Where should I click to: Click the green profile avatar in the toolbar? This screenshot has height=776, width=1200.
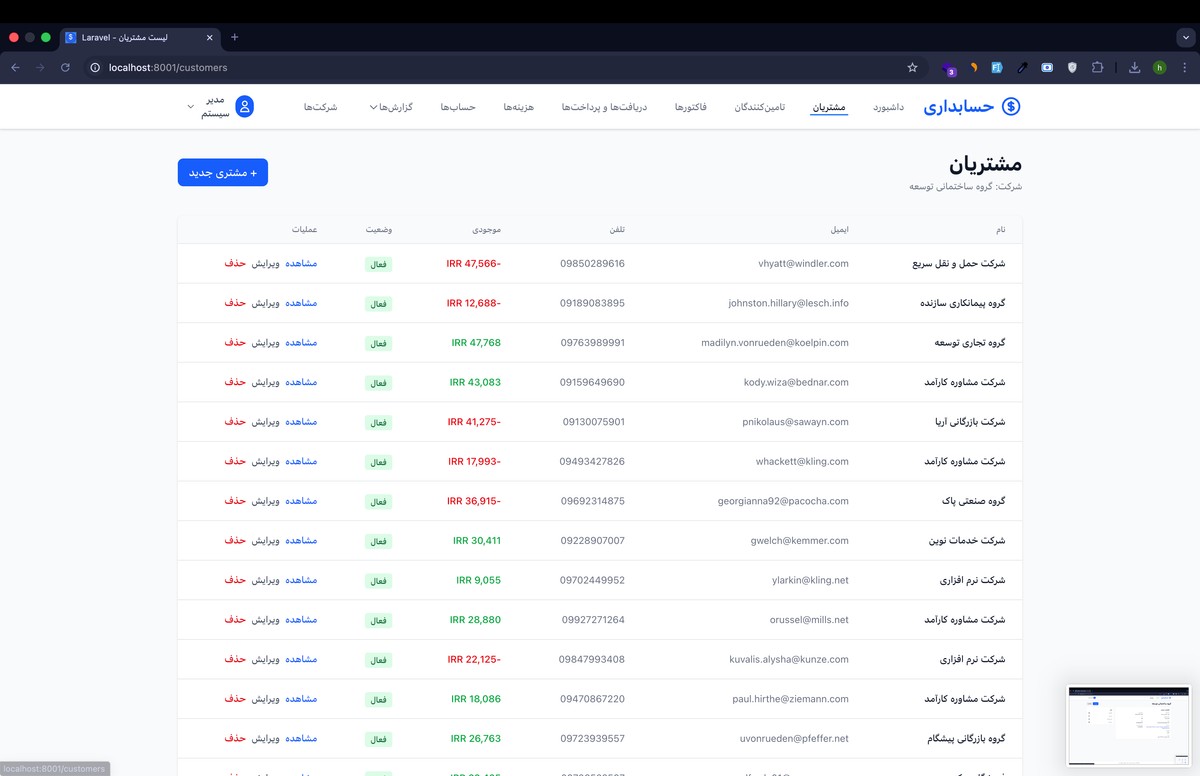[1160, 67]
